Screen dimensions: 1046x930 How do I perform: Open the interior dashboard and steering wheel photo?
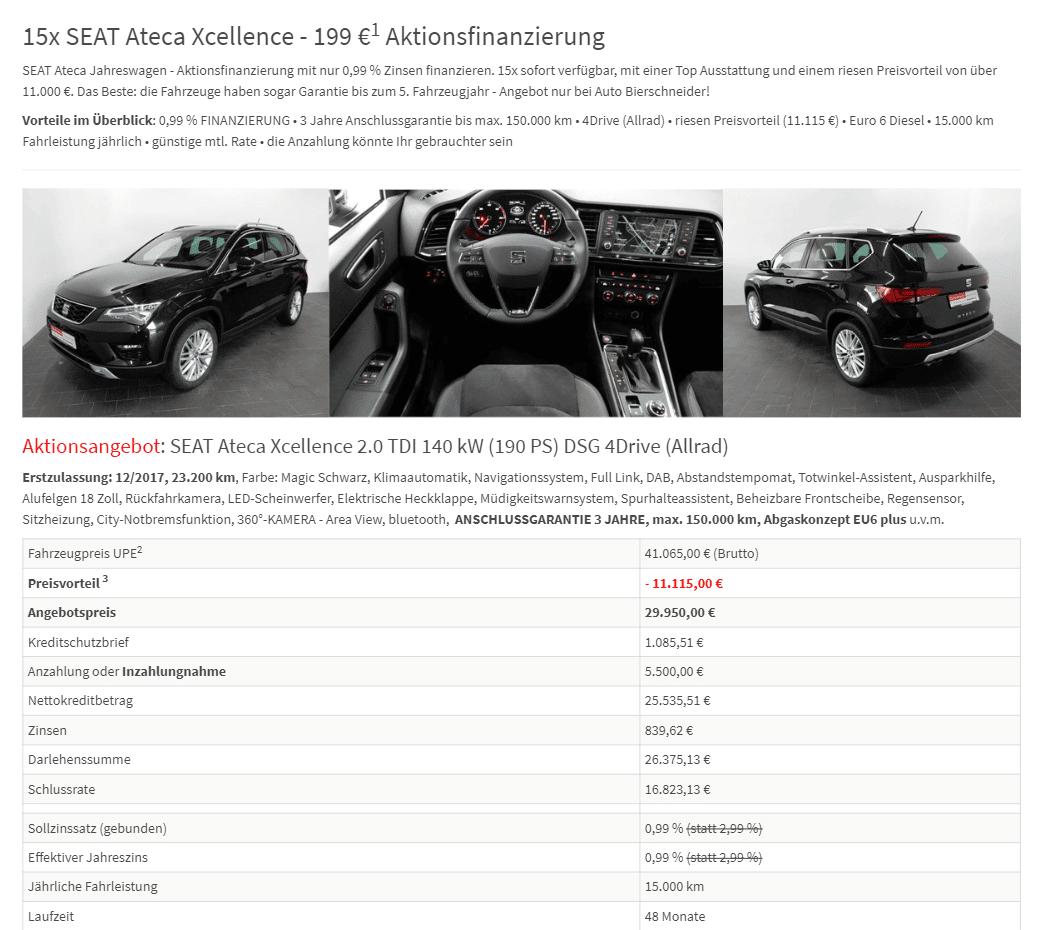[526, 302]
